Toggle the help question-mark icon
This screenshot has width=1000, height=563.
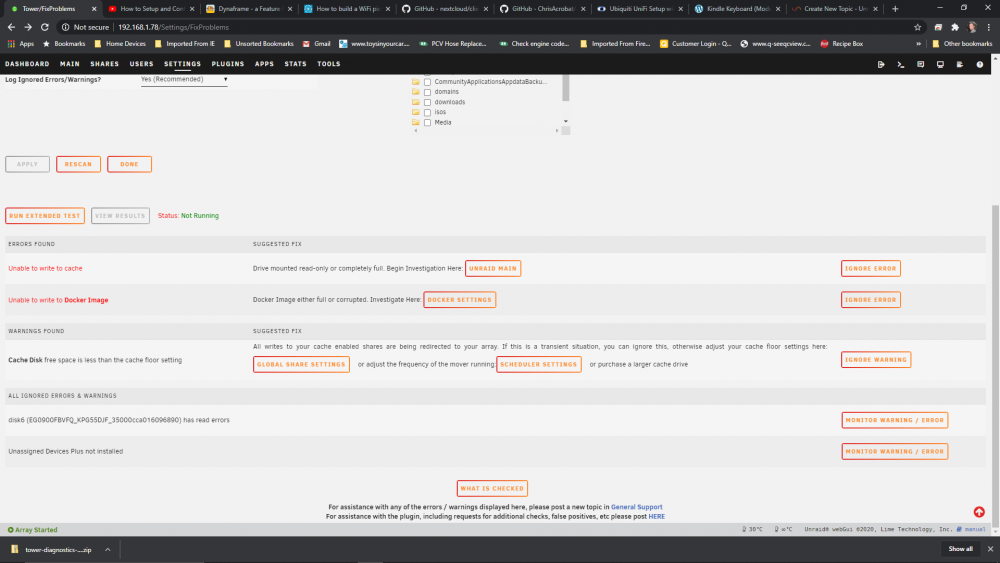tap(980, 64)
